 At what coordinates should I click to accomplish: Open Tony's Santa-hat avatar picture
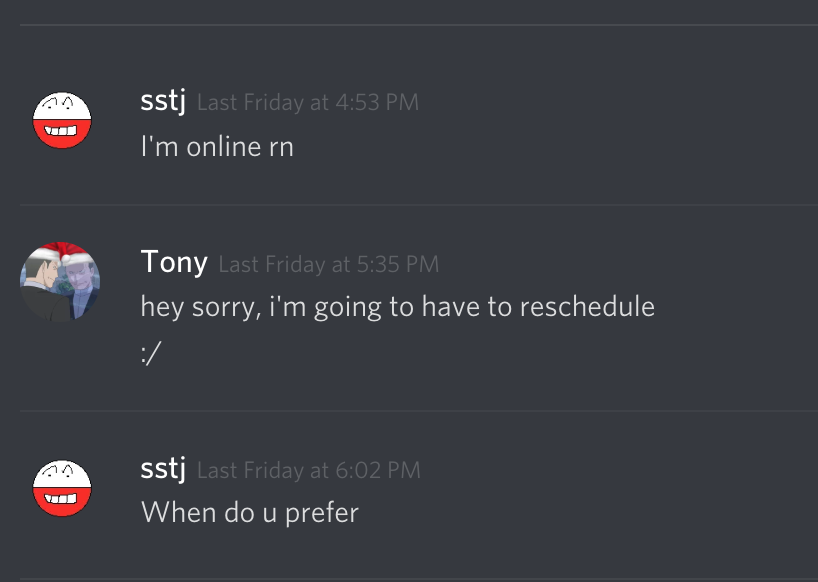pyautogui.click(x=60, y=282)
